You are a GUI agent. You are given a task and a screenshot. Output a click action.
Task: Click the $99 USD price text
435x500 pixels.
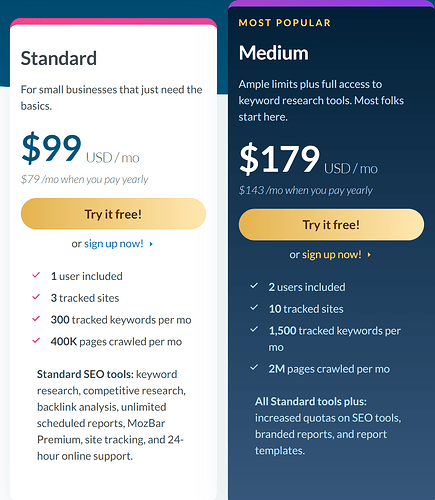pos(80,148)
